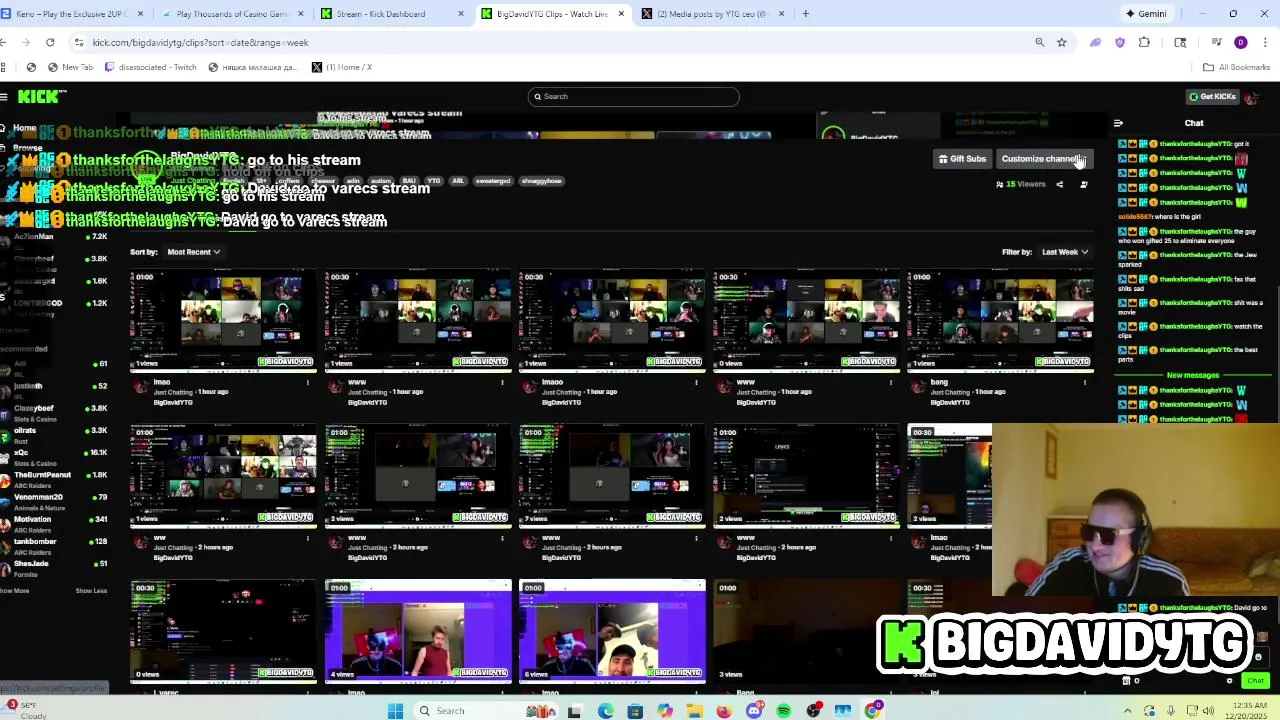Open the Home / X bookmark

pos(342,67)
